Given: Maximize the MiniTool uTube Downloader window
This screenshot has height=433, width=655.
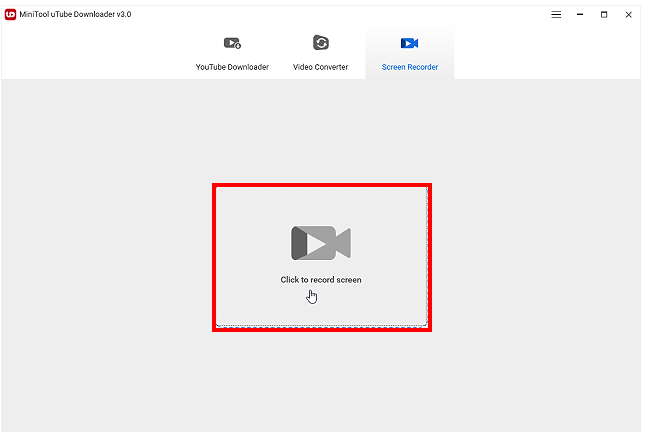Looking at the screenshot, I should tap(604, 15).
